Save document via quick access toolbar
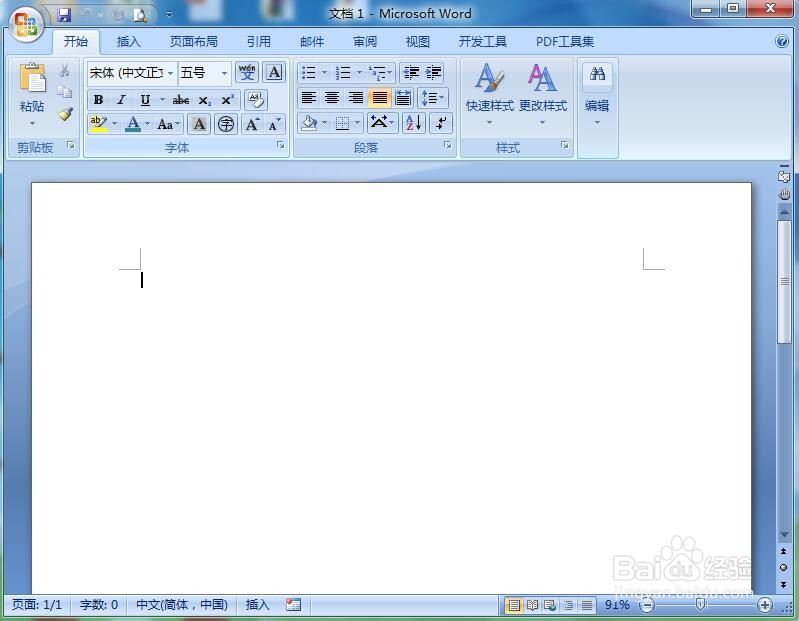 64,15
